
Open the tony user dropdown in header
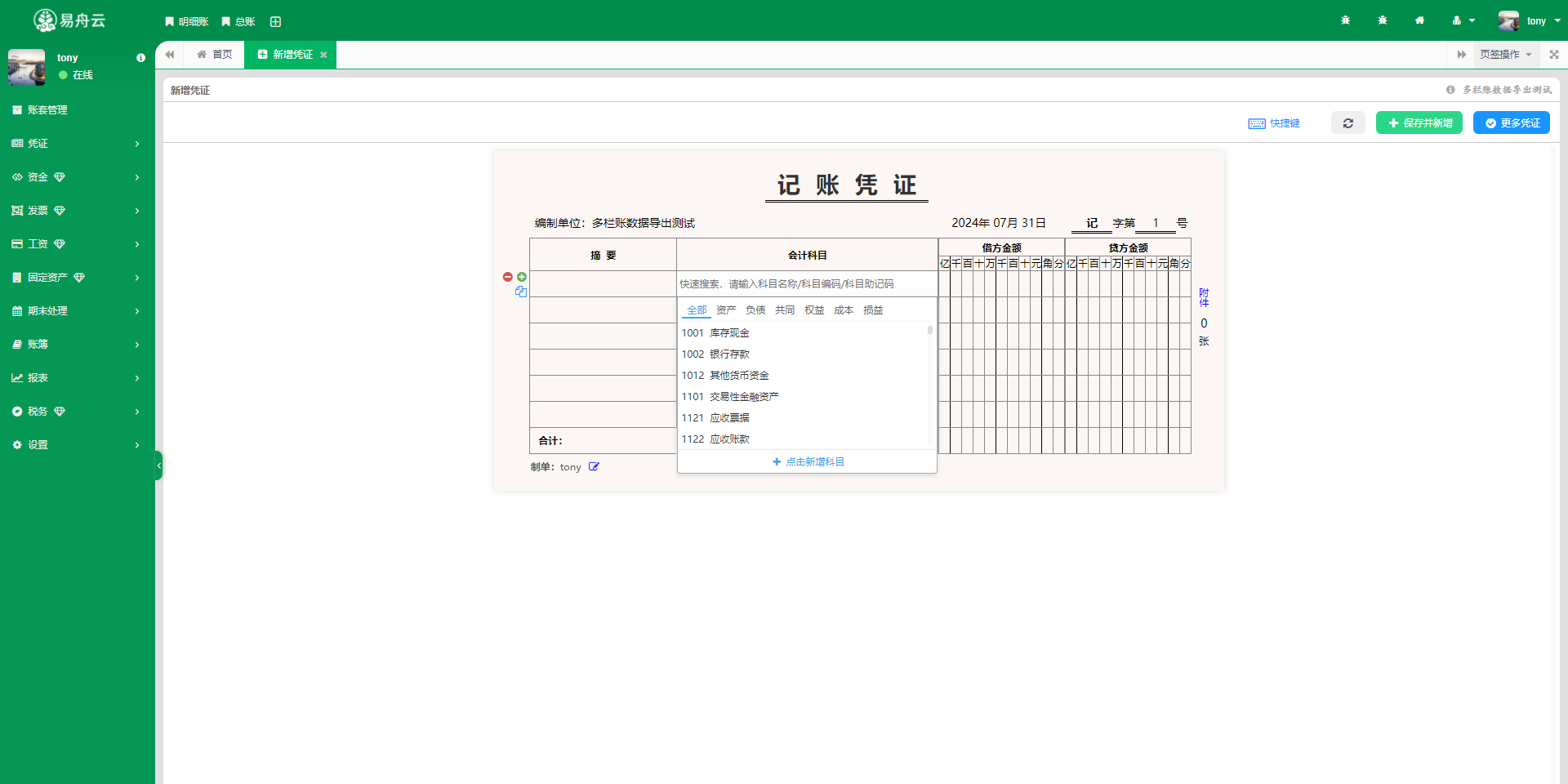coord(1529,20)
